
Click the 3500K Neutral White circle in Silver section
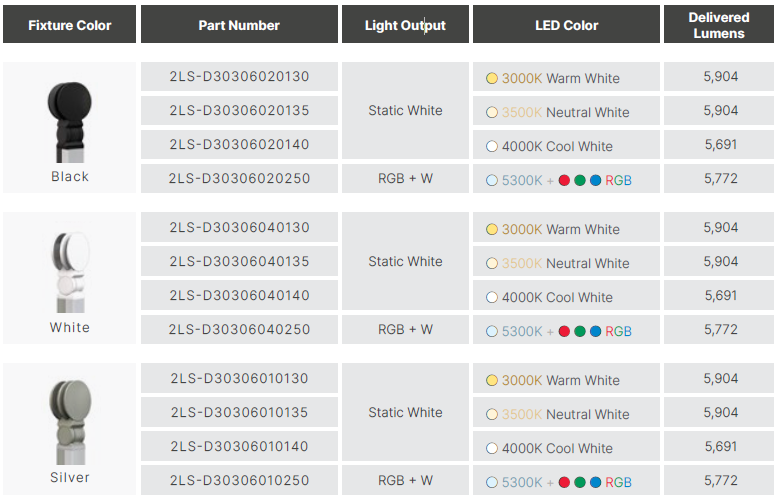pos(492,414)
